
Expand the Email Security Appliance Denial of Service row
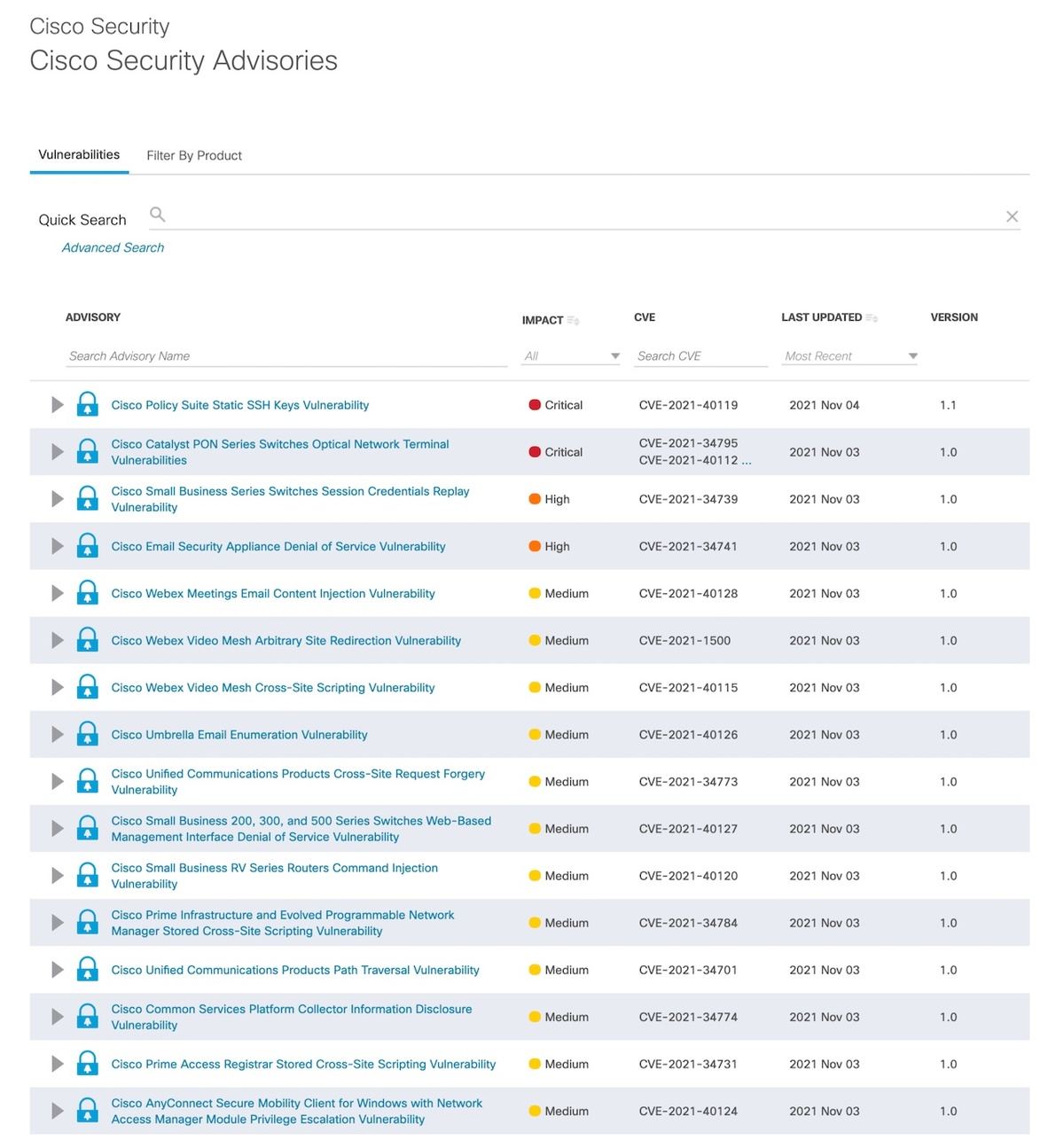(58, 546)
